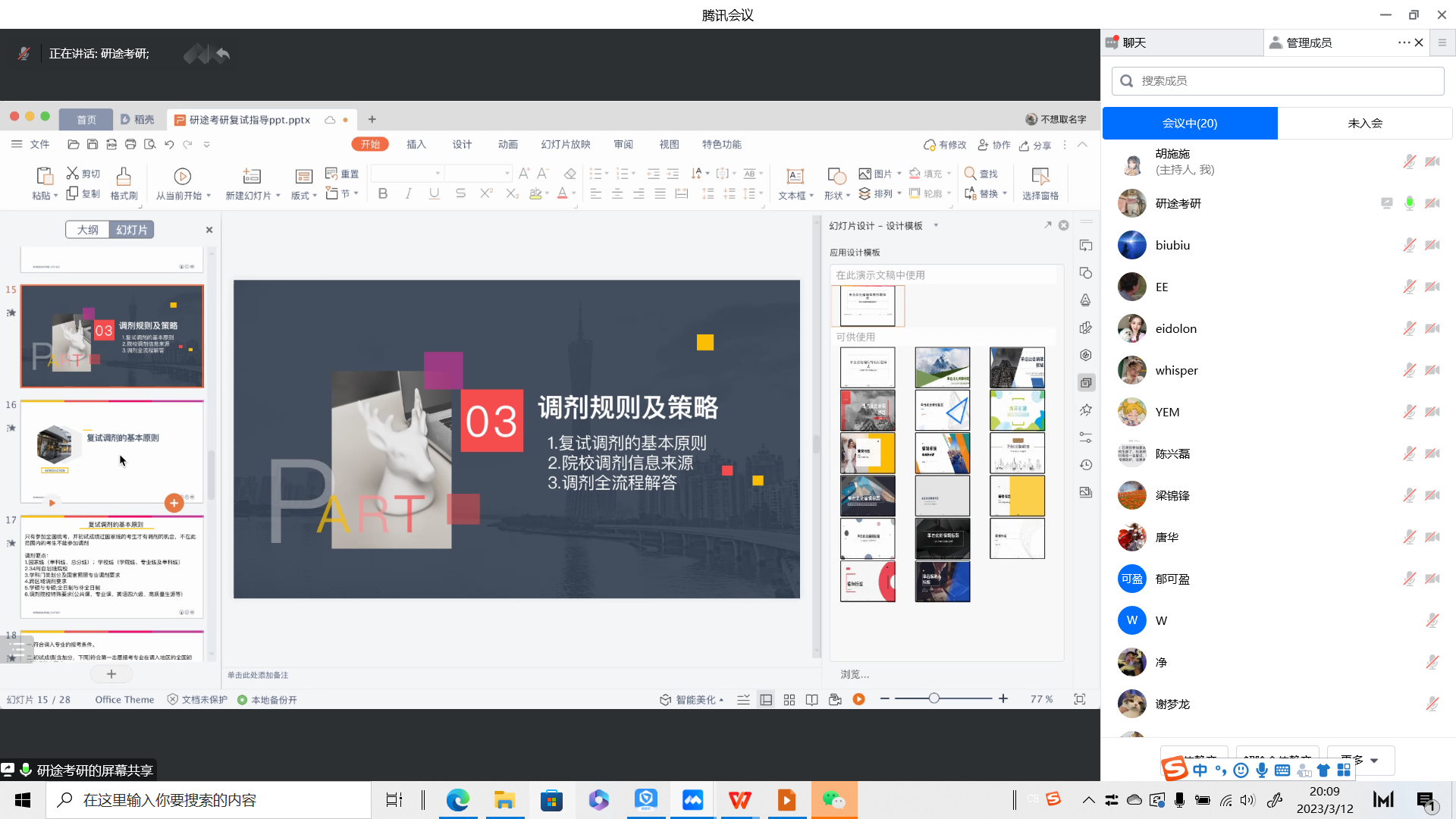This screenshot has height=819, width=1456.
Task: Click the 分享 share button
Action: coord(1035,145)
